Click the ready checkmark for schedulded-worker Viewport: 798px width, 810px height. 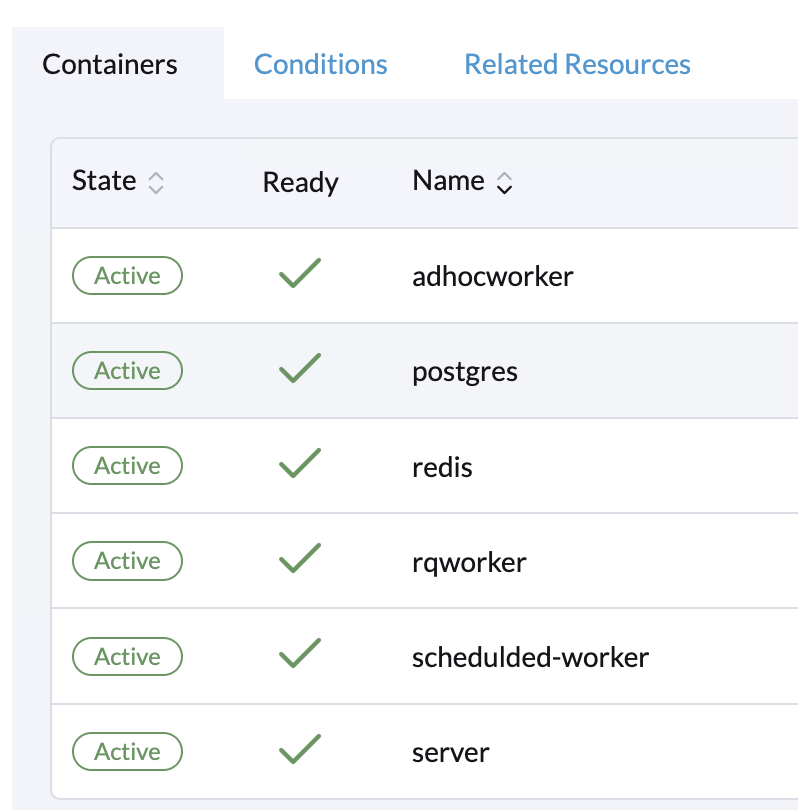[x=300, y=653]
